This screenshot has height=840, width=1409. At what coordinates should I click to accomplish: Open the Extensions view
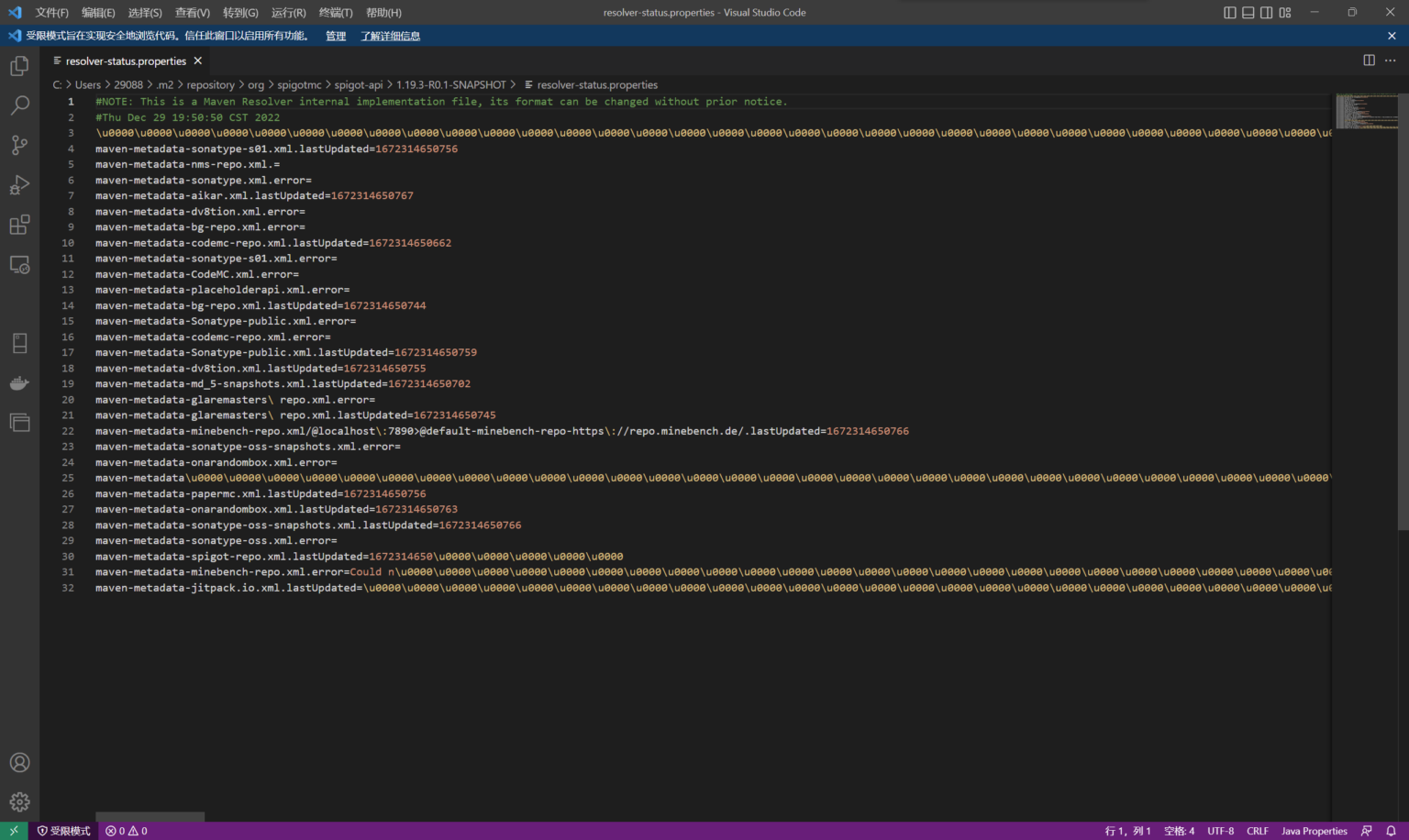(x=19, y=224)
